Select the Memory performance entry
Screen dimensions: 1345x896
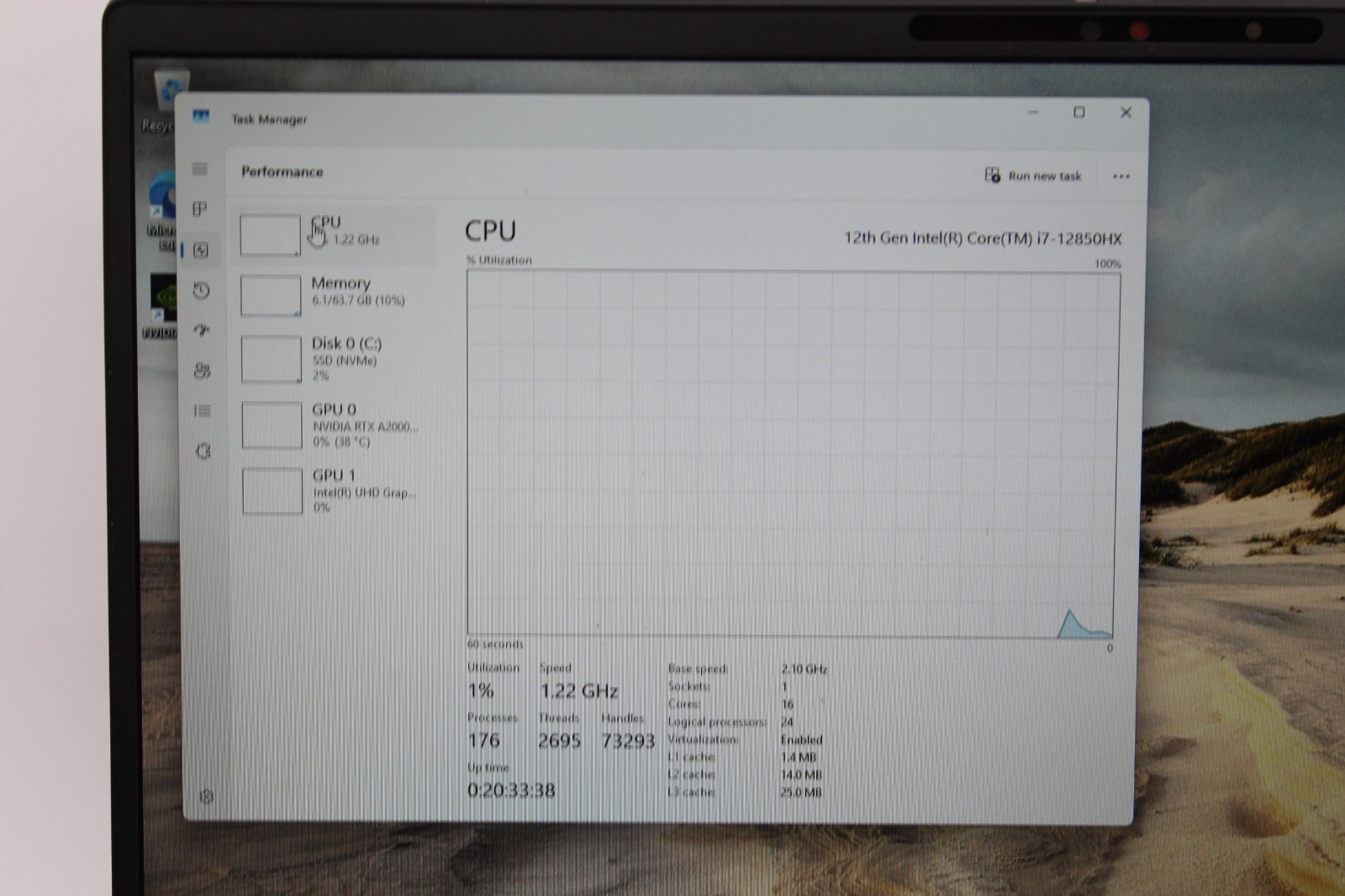coord(335,295)
